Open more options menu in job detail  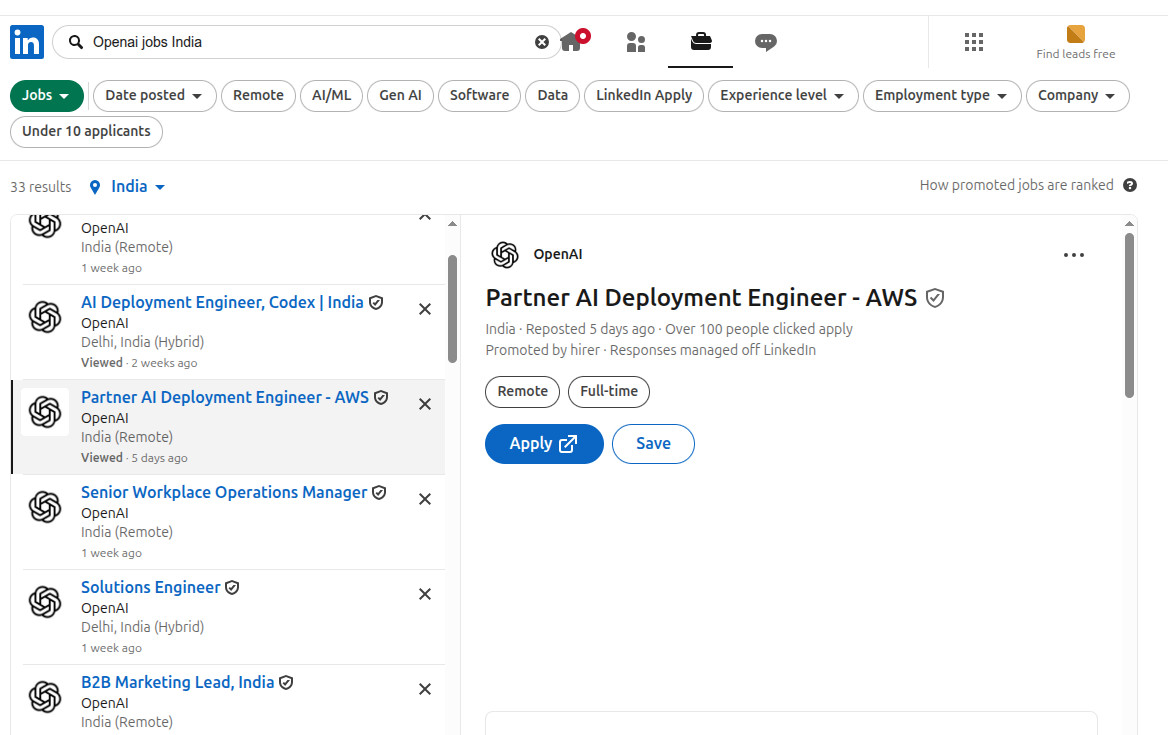1073,255
